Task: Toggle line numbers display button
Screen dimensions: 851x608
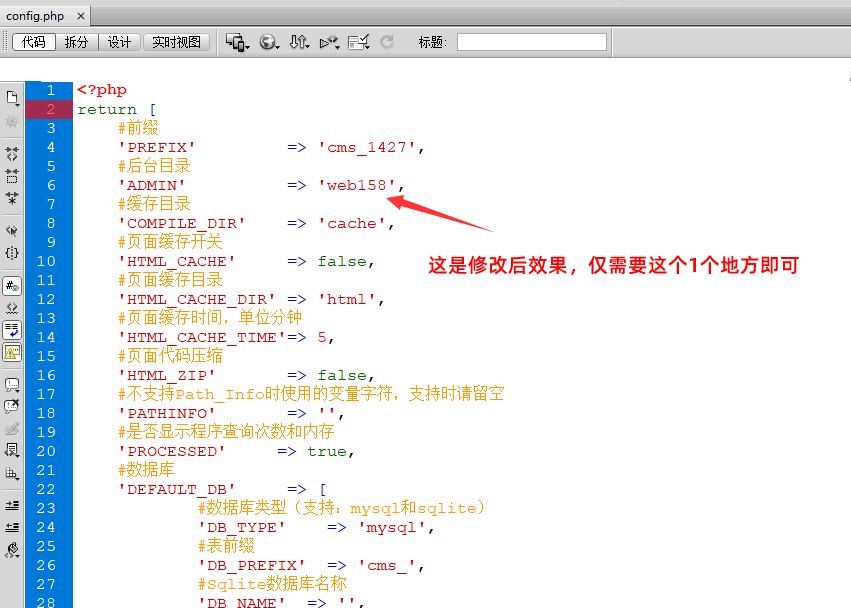Action: 12,285
